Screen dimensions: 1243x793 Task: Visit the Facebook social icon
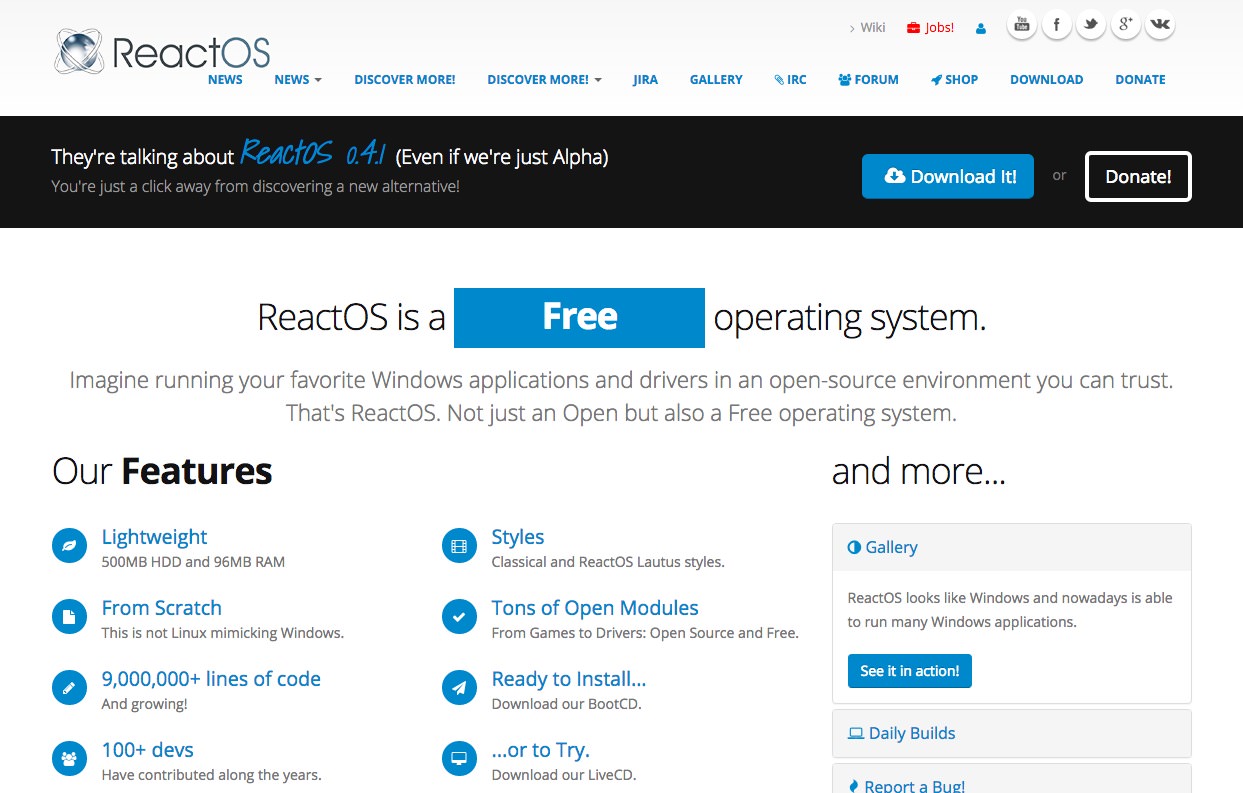(1056, 25)
